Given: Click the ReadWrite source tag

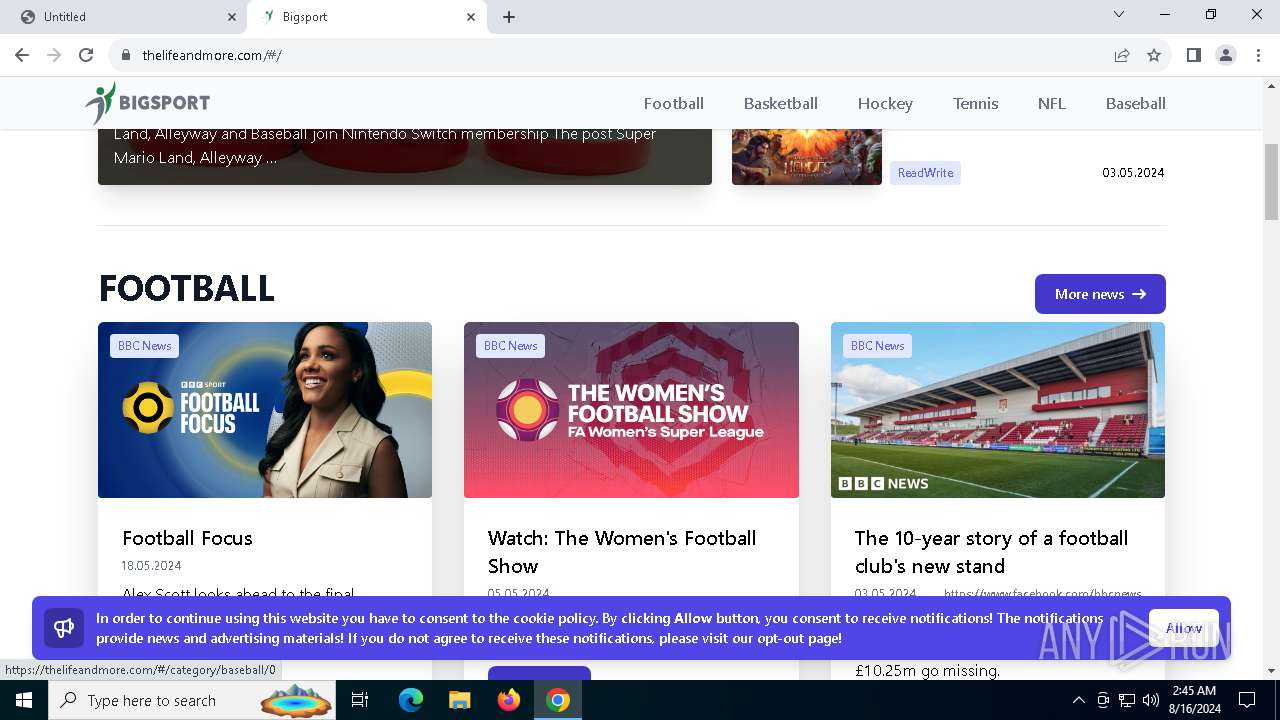Looking at the screenshot, I should [x=925, y=173].
